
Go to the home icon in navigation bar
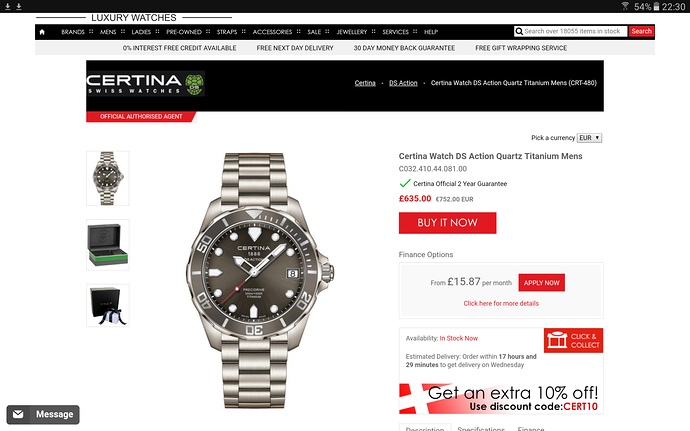(42, 32)
